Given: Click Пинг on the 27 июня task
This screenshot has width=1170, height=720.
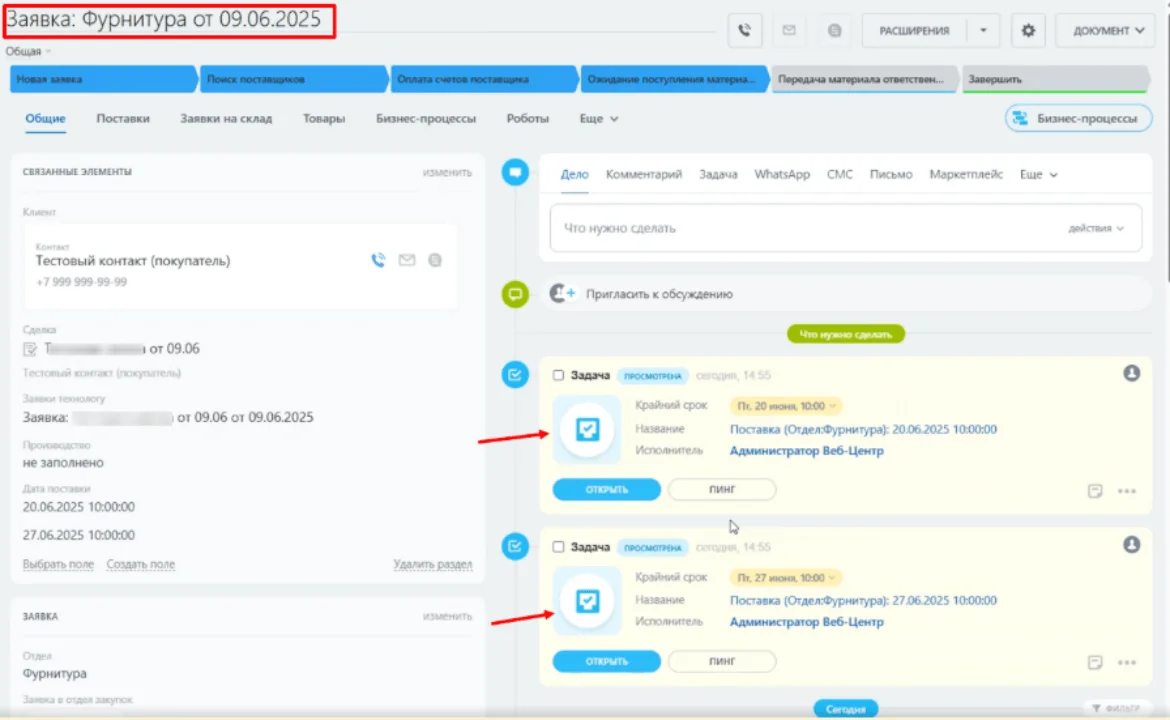Looking at the screenshot, I should pyautogui.click(x=722, y=661).
